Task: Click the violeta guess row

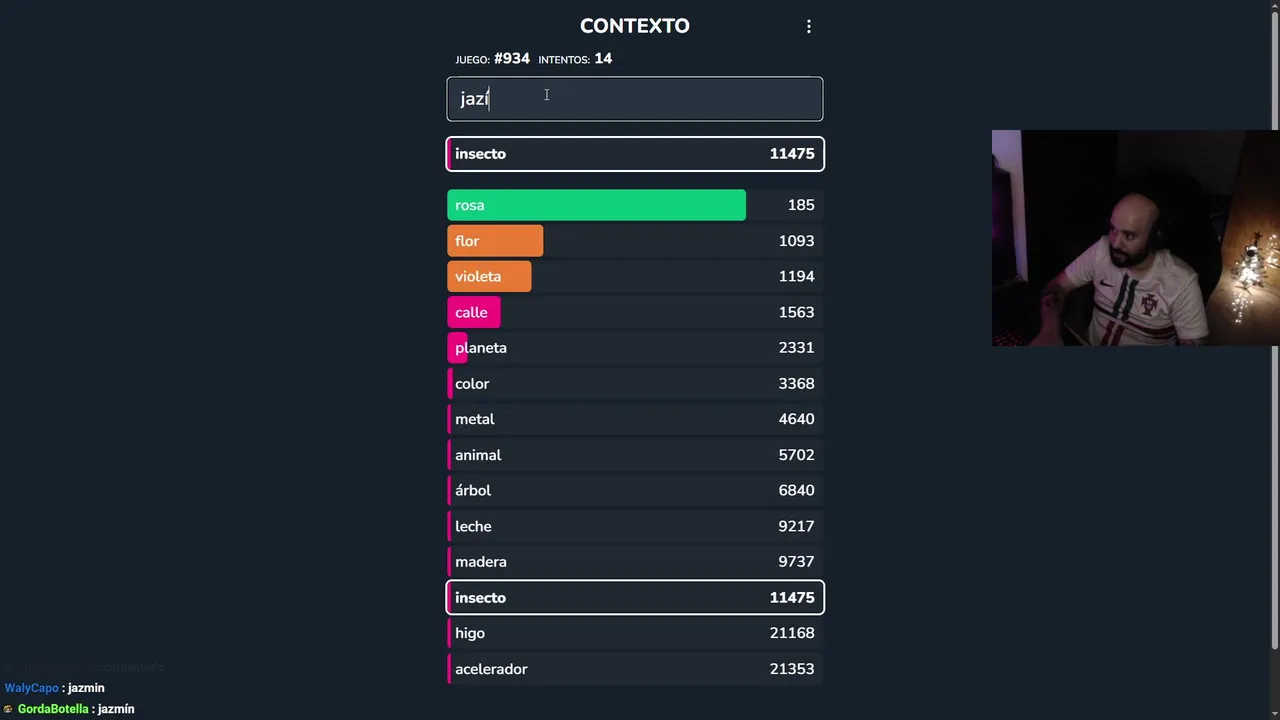Action: 635,276
